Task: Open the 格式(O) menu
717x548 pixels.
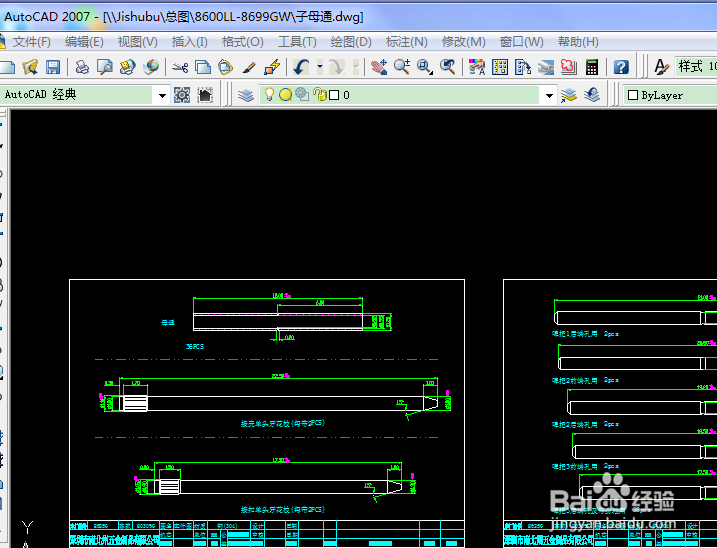Action: pos(243,42)
